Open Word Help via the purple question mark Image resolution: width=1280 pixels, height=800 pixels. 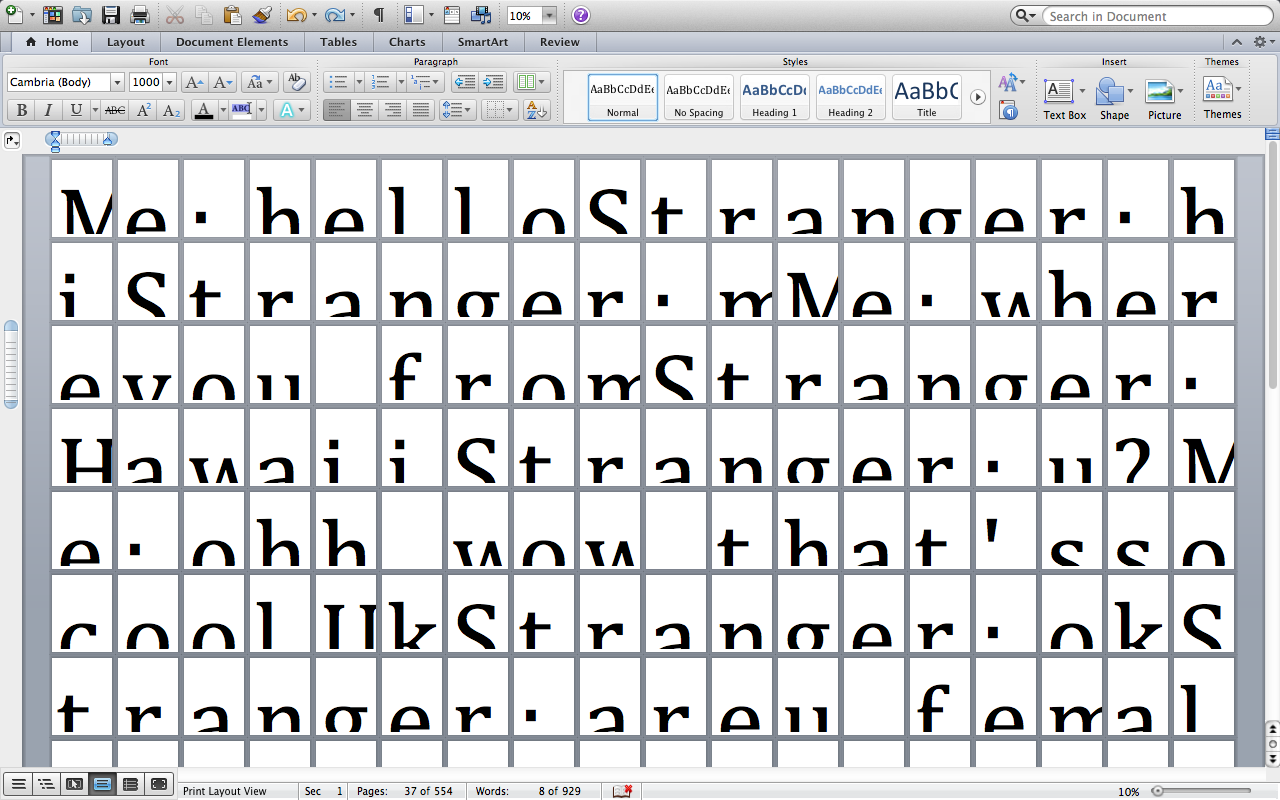pos(580,15)
